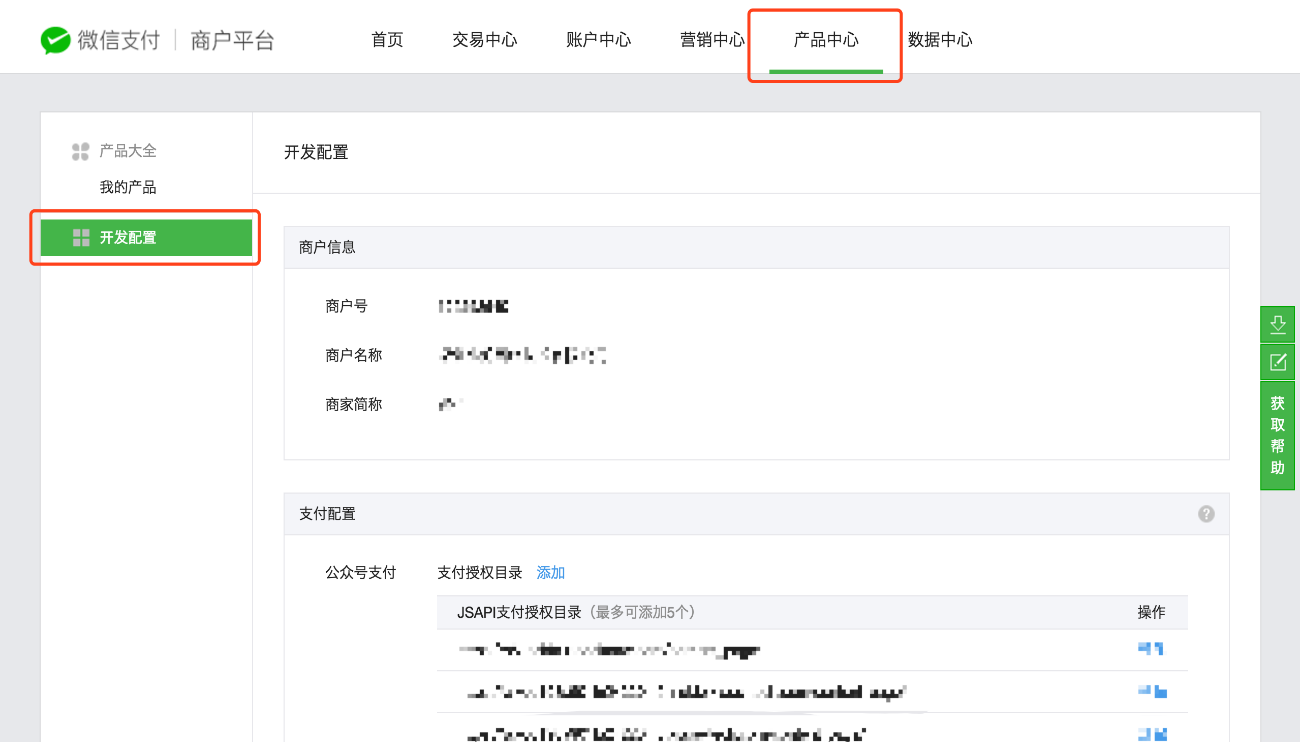Open 我的产品 in the sidebar

click(128, 187)
